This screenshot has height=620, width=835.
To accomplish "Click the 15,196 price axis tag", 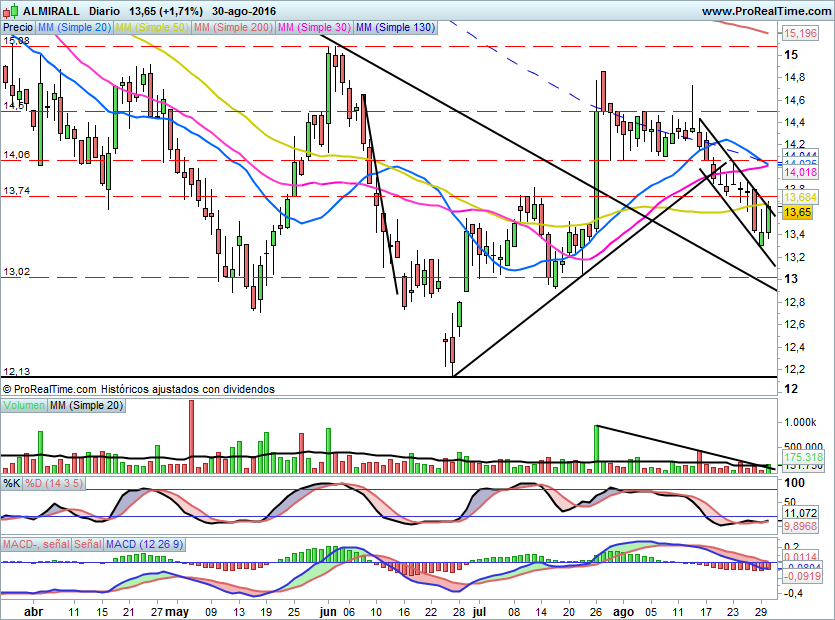I will (800, 34).
